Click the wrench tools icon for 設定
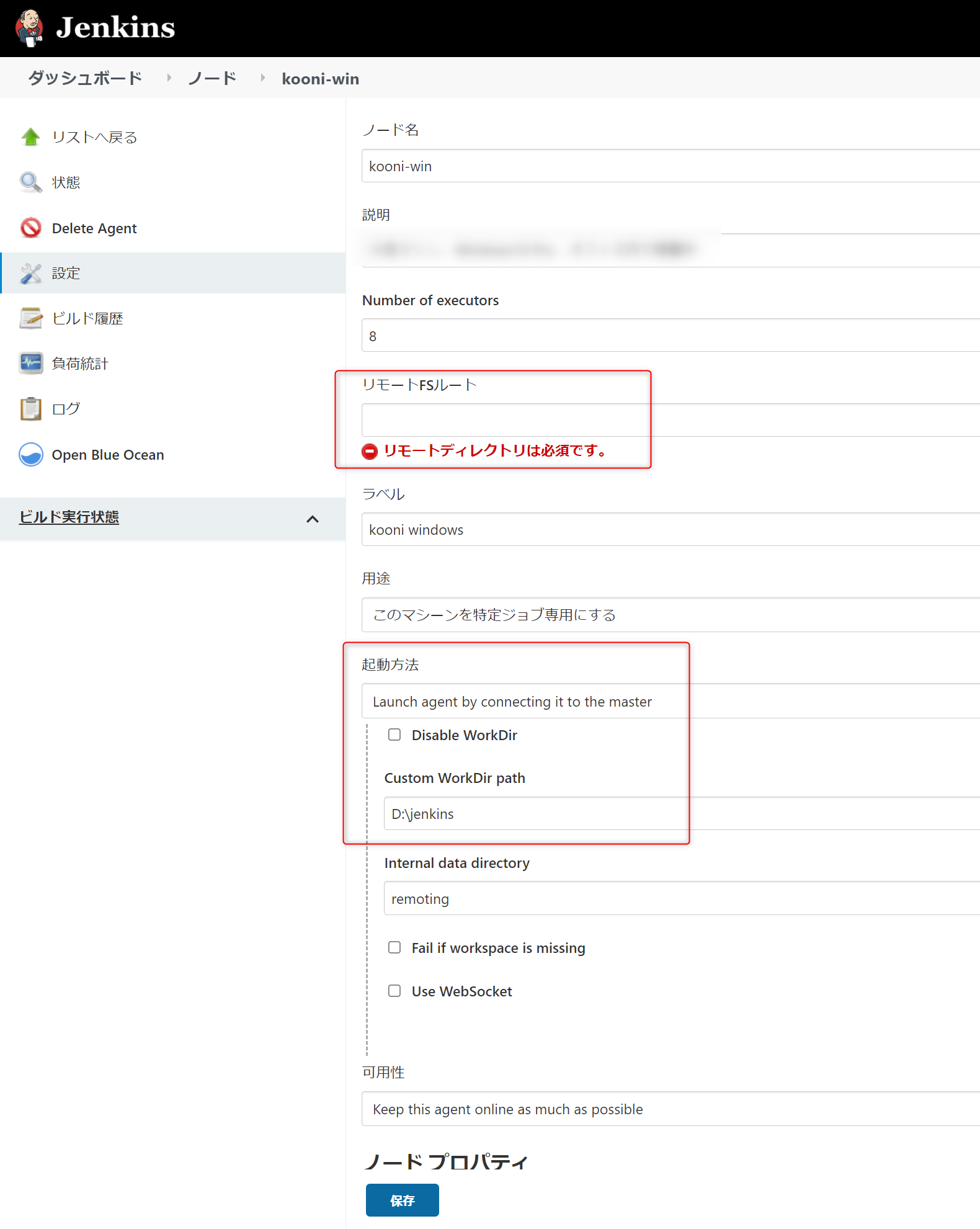980x1229 pixels. click(30, 273)
